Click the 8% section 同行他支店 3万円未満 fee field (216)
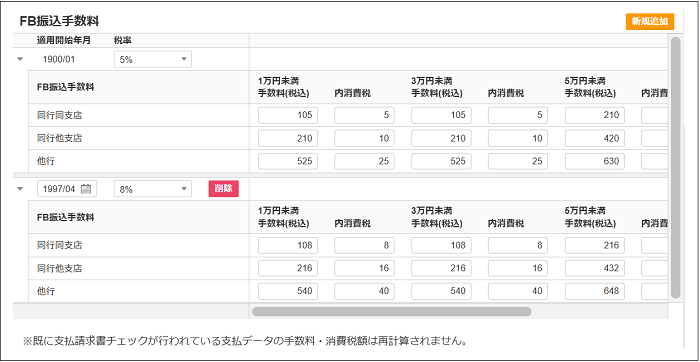Screen dimensions: 700x362 [442, 268]
